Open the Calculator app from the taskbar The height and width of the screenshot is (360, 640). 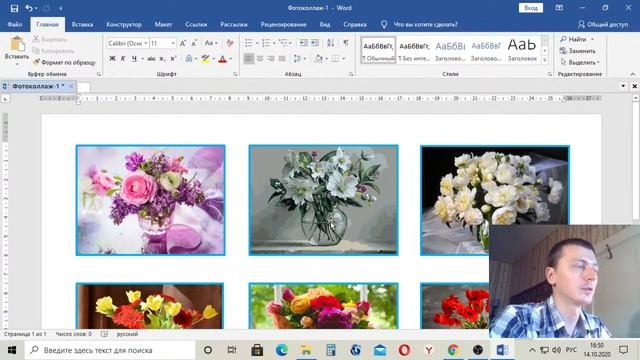[x=331, y=350]
